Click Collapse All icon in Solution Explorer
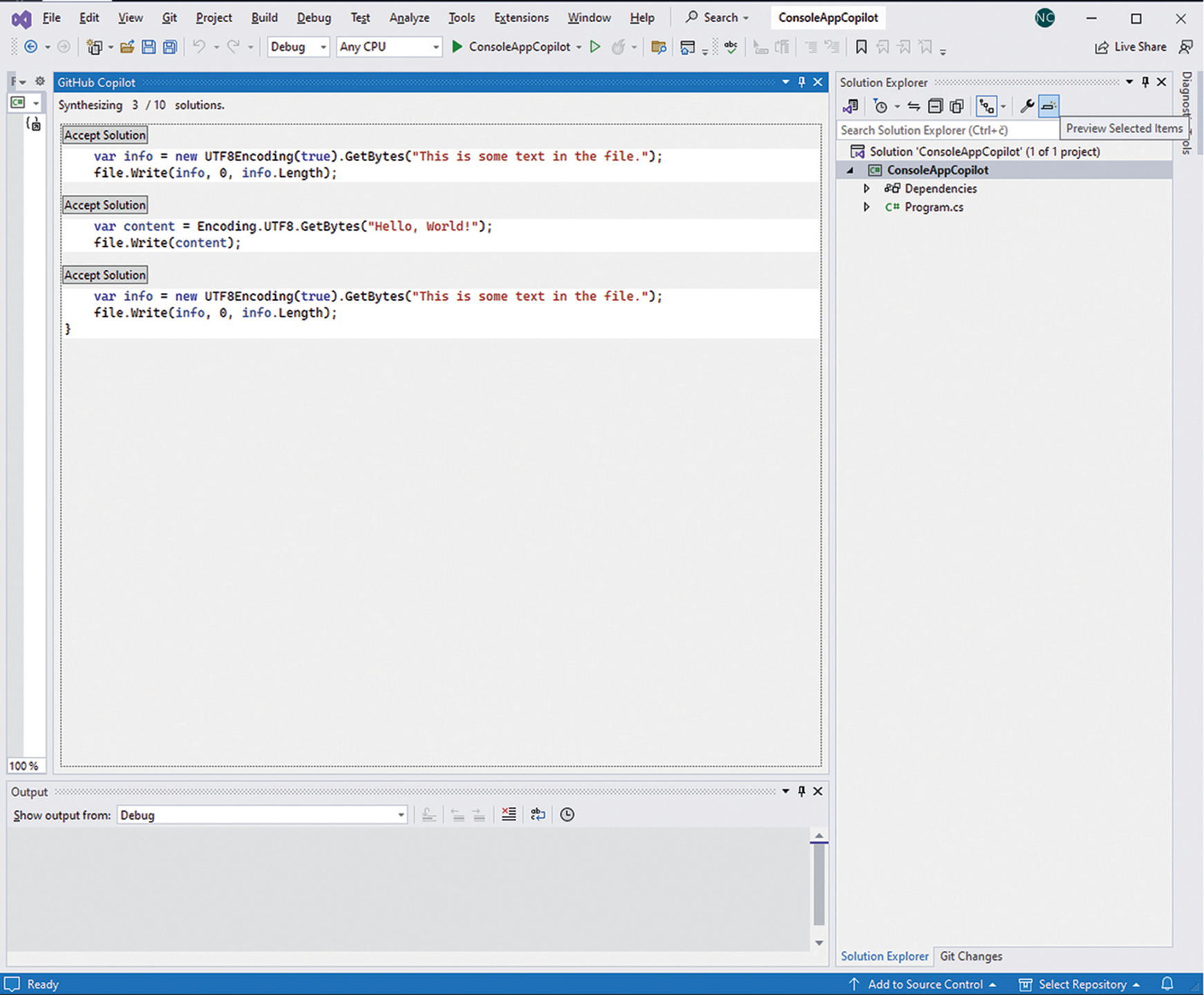This screenshot has width=1204, height=995. 935,106
